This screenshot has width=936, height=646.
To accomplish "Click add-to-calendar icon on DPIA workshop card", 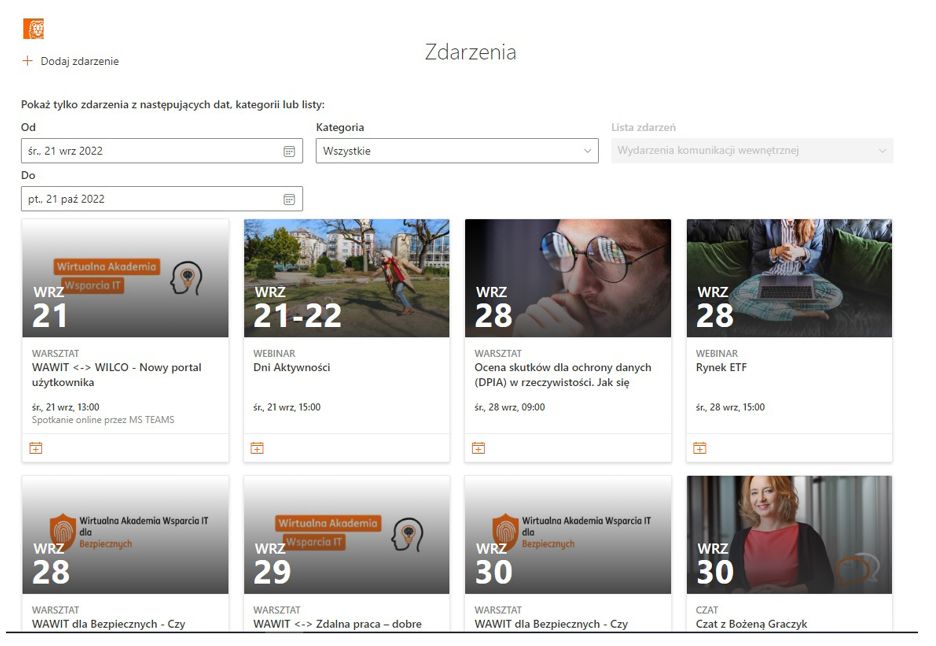I will pyautogui.click(x=478, y=448).
